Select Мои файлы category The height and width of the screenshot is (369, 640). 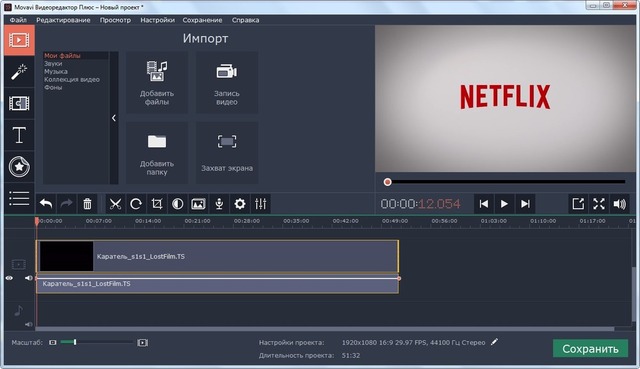click(x=62, y=56)
